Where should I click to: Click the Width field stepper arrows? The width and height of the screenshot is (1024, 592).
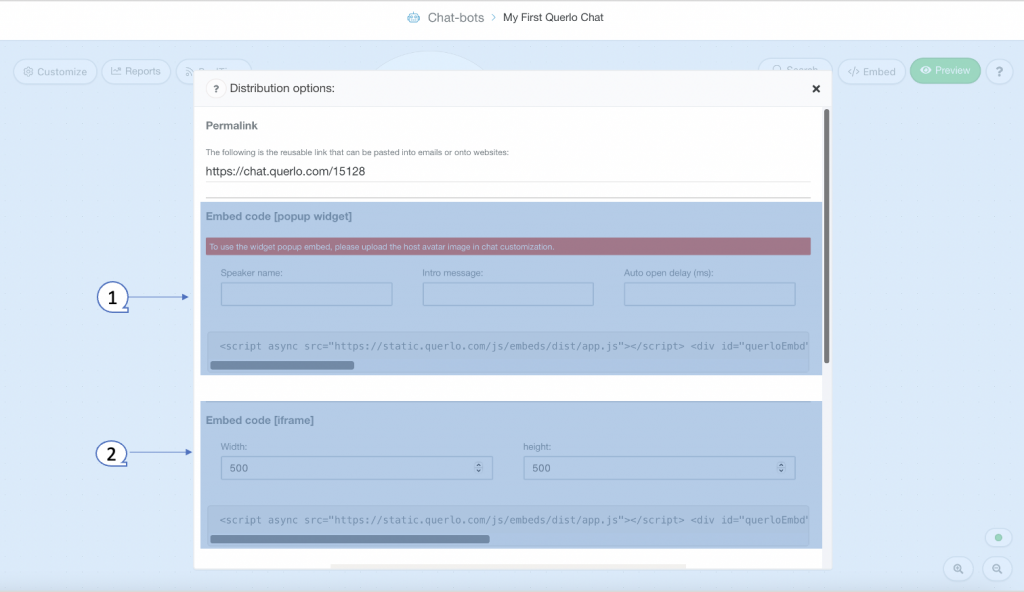(x=479, y=468)
